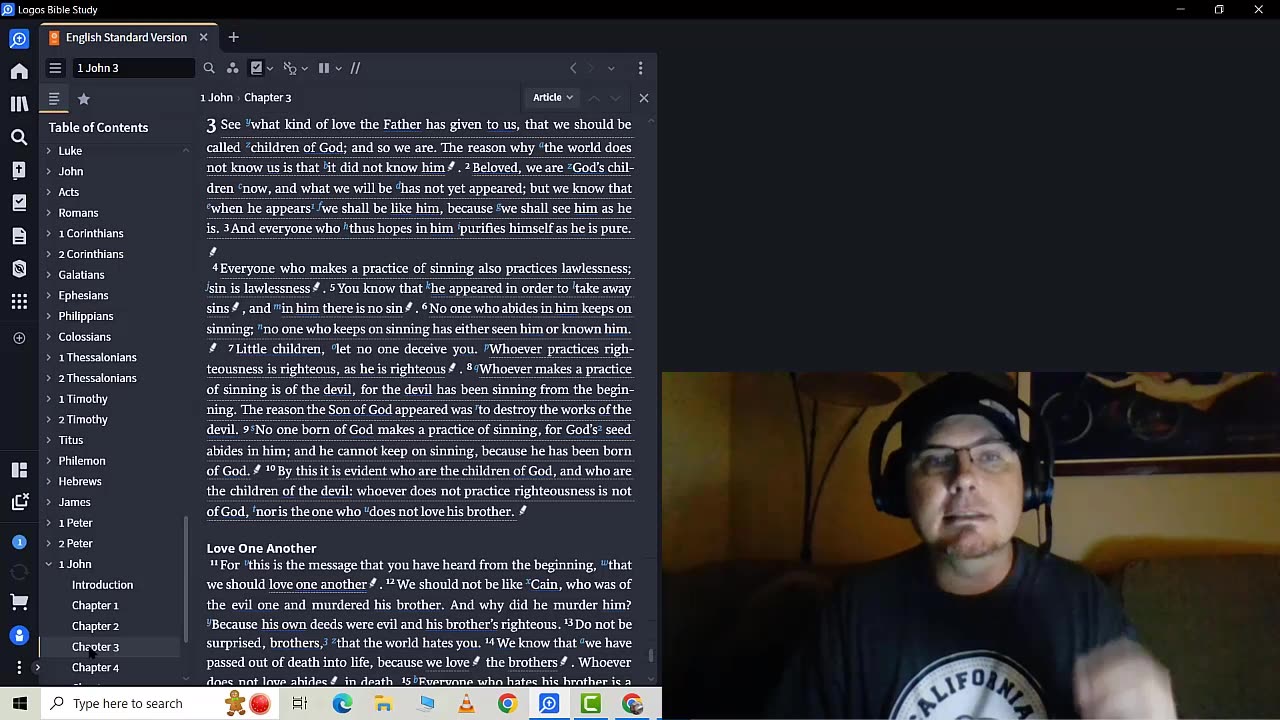Open the Layouts icon in sidebar
Image resolution: width=1280 pixels, height=720 pixels.
19,470
